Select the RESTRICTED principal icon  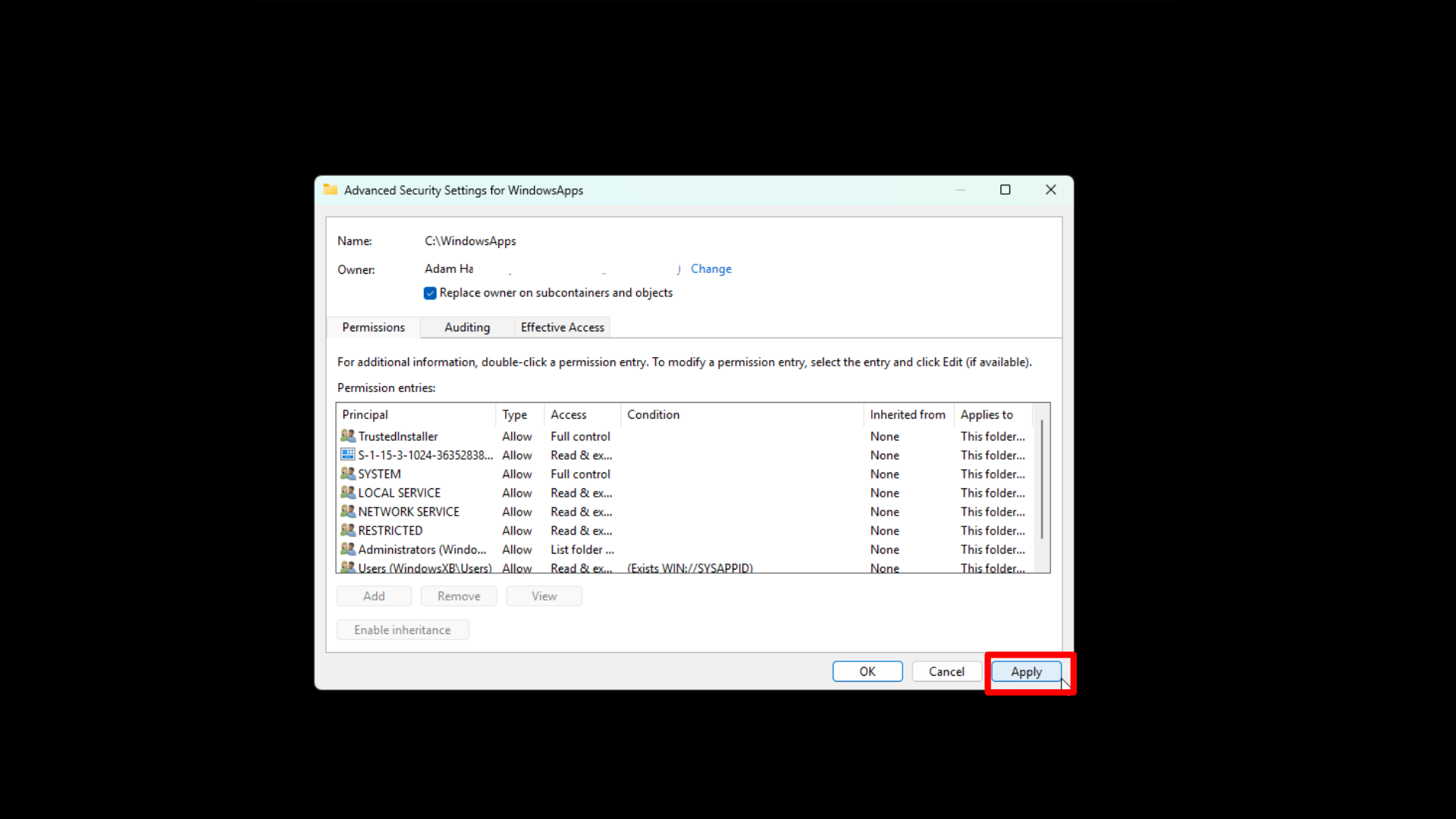tap(348, 530)
